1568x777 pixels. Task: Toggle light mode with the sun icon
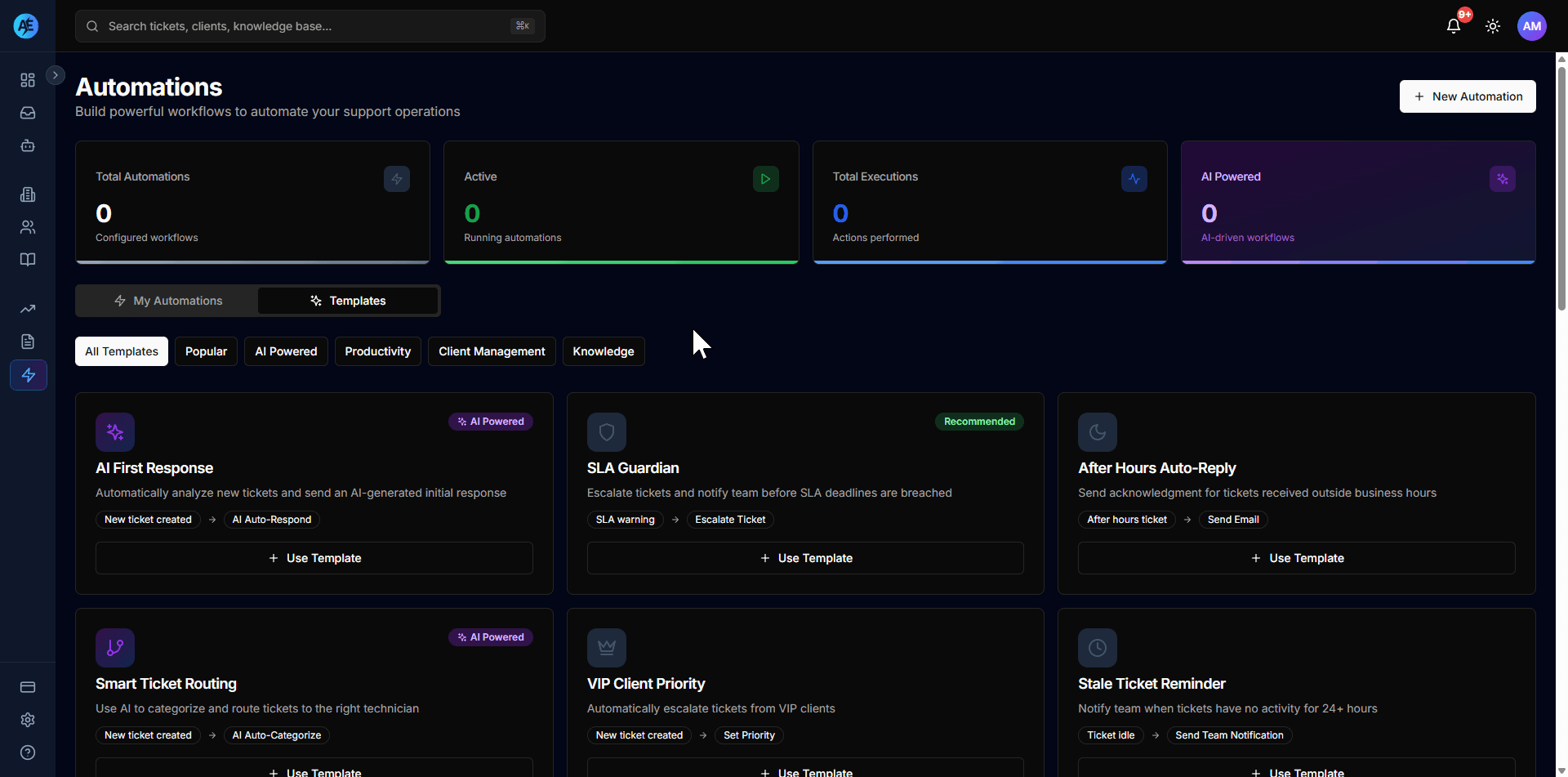(x=1493, y=25)
